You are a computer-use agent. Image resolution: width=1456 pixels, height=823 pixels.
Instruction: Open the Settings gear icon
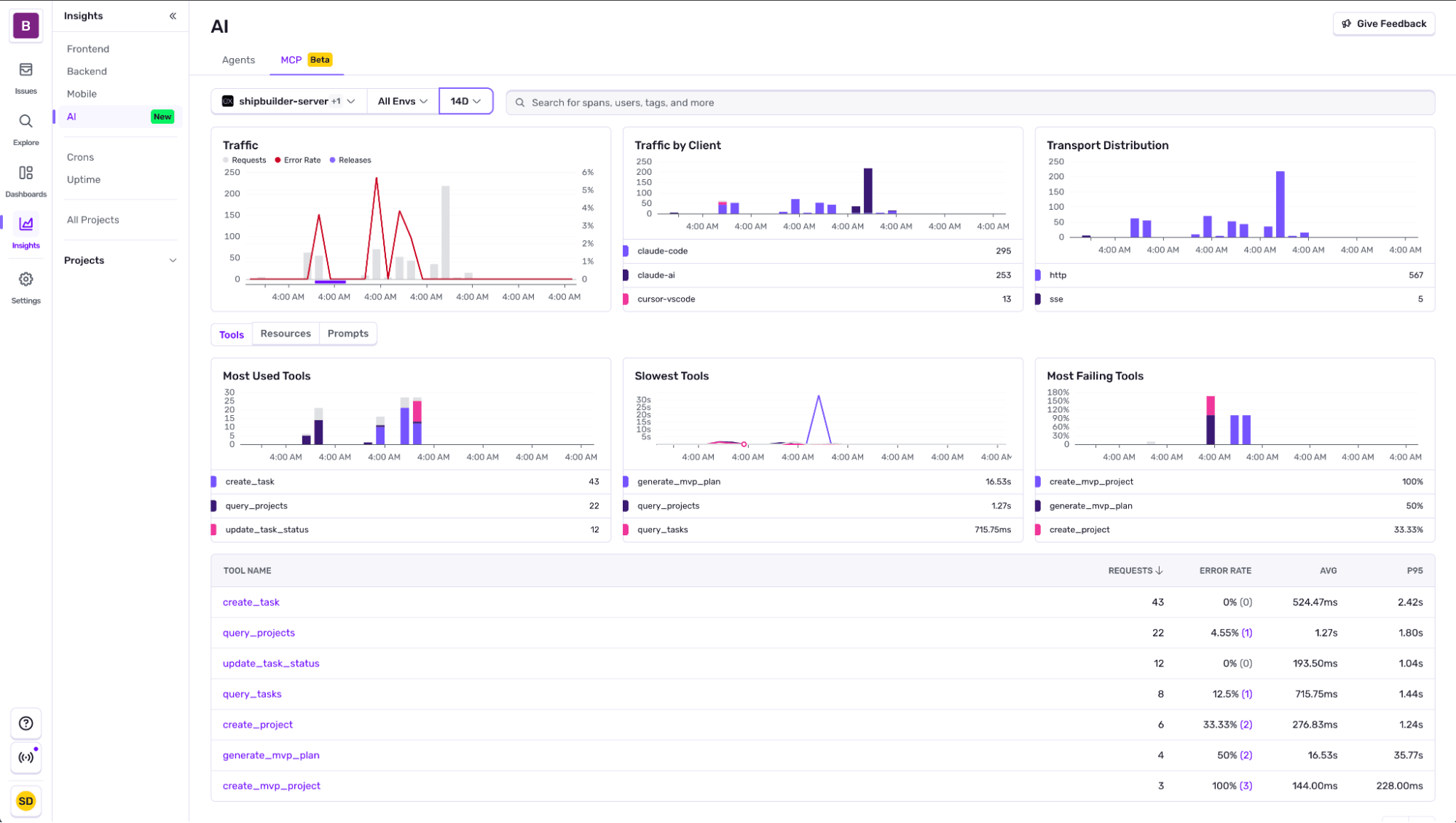pyautogui.click(x=25, y=280)
